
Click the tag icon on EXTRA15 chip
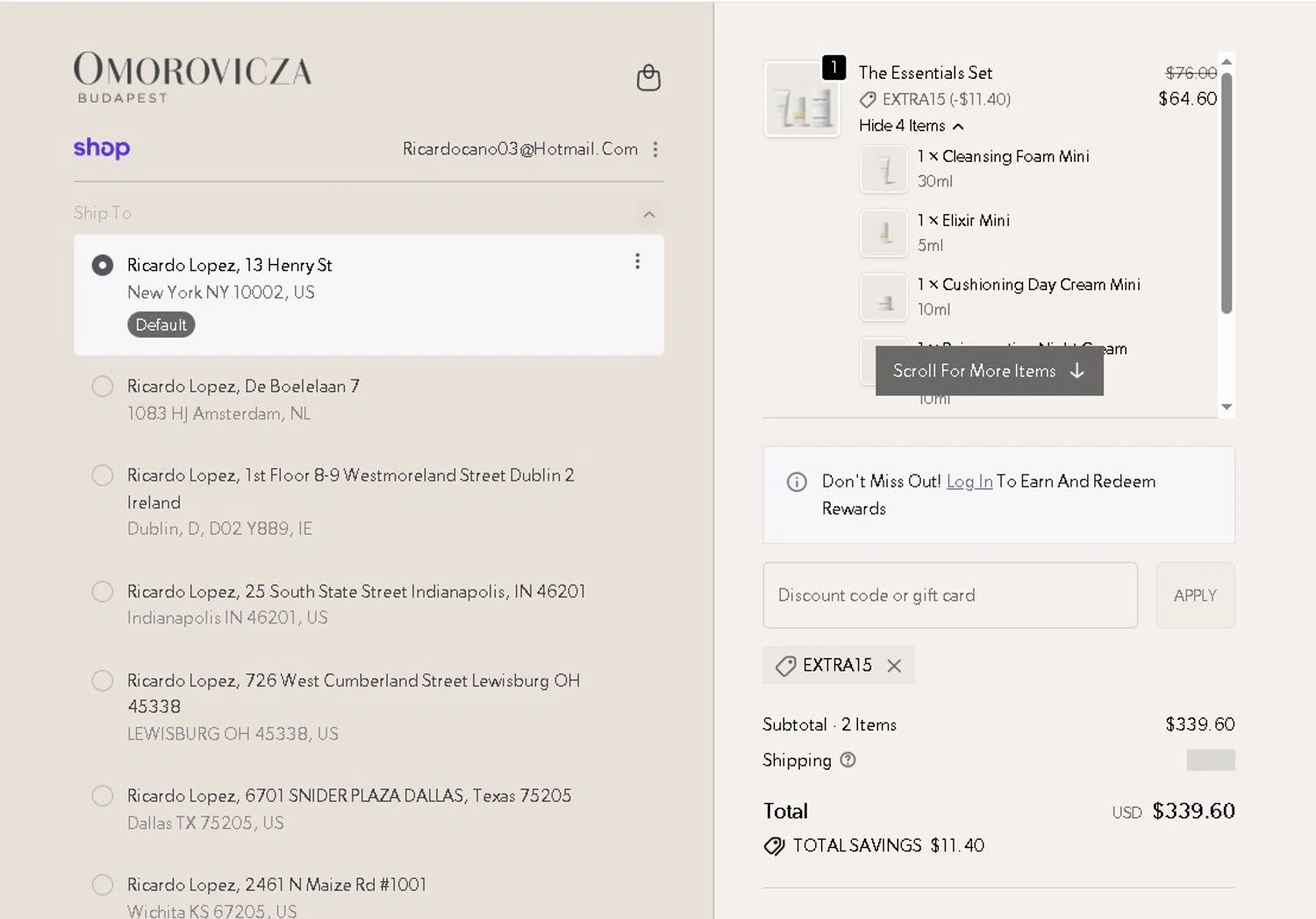click(x=785, y=666)
